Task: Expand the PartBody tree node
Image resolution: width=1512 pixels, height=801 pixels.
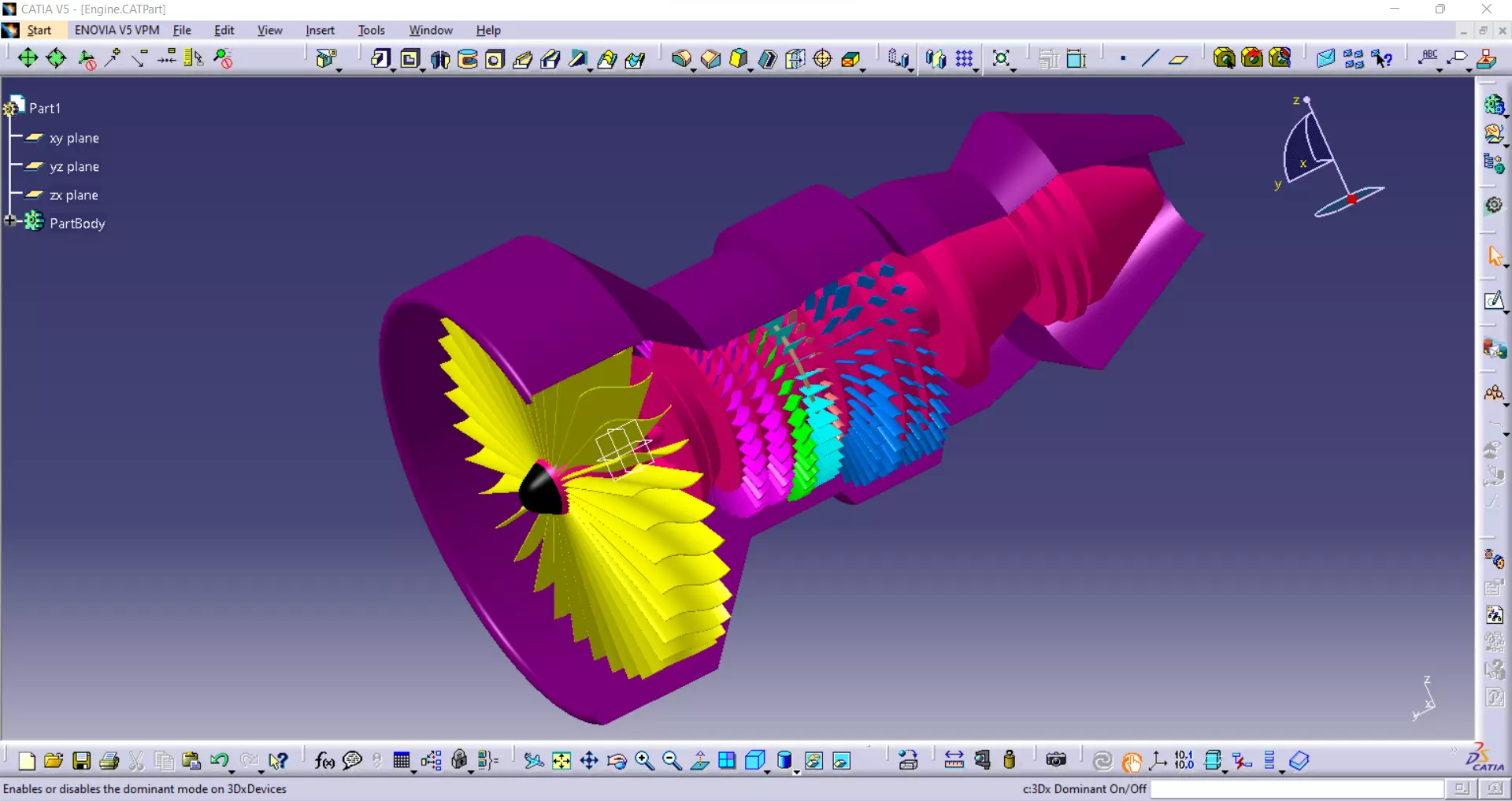Action: coord(10,221)
